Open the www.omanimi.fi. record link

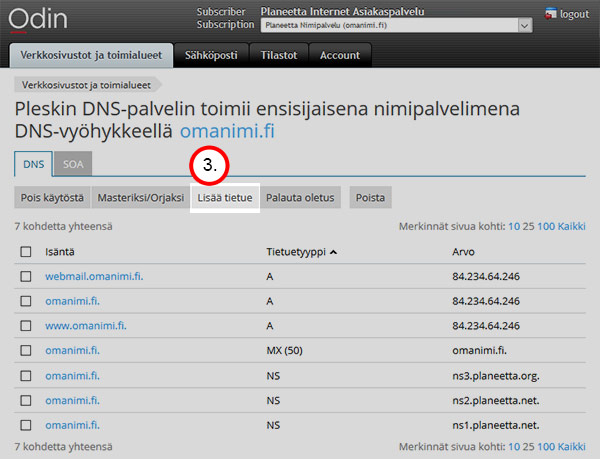(x=86, y=326)
